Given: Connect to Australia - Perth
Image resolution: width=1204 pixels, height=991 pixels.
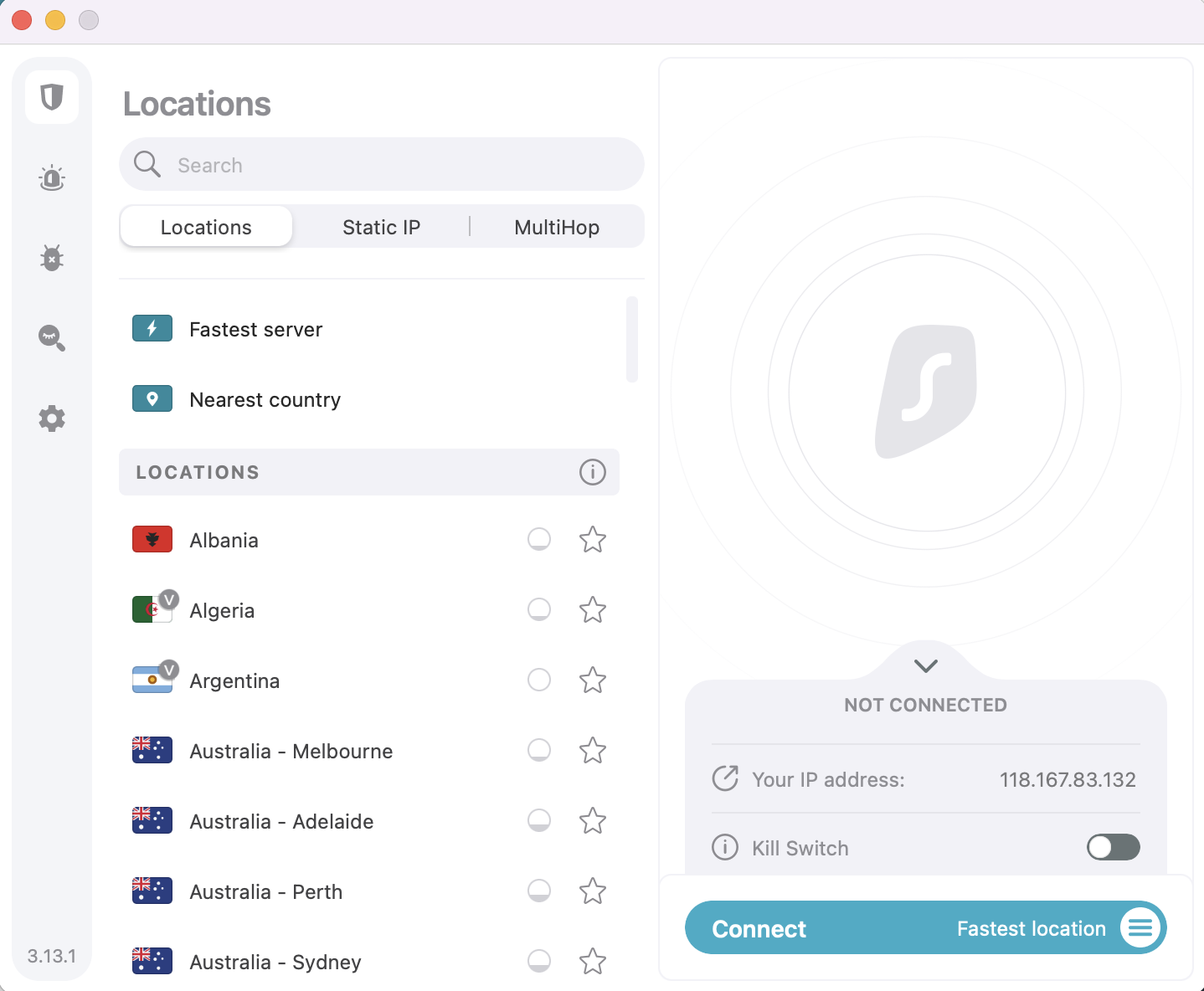Looking at the screenshot, I should pyautogui.click(x=370, y=891).
